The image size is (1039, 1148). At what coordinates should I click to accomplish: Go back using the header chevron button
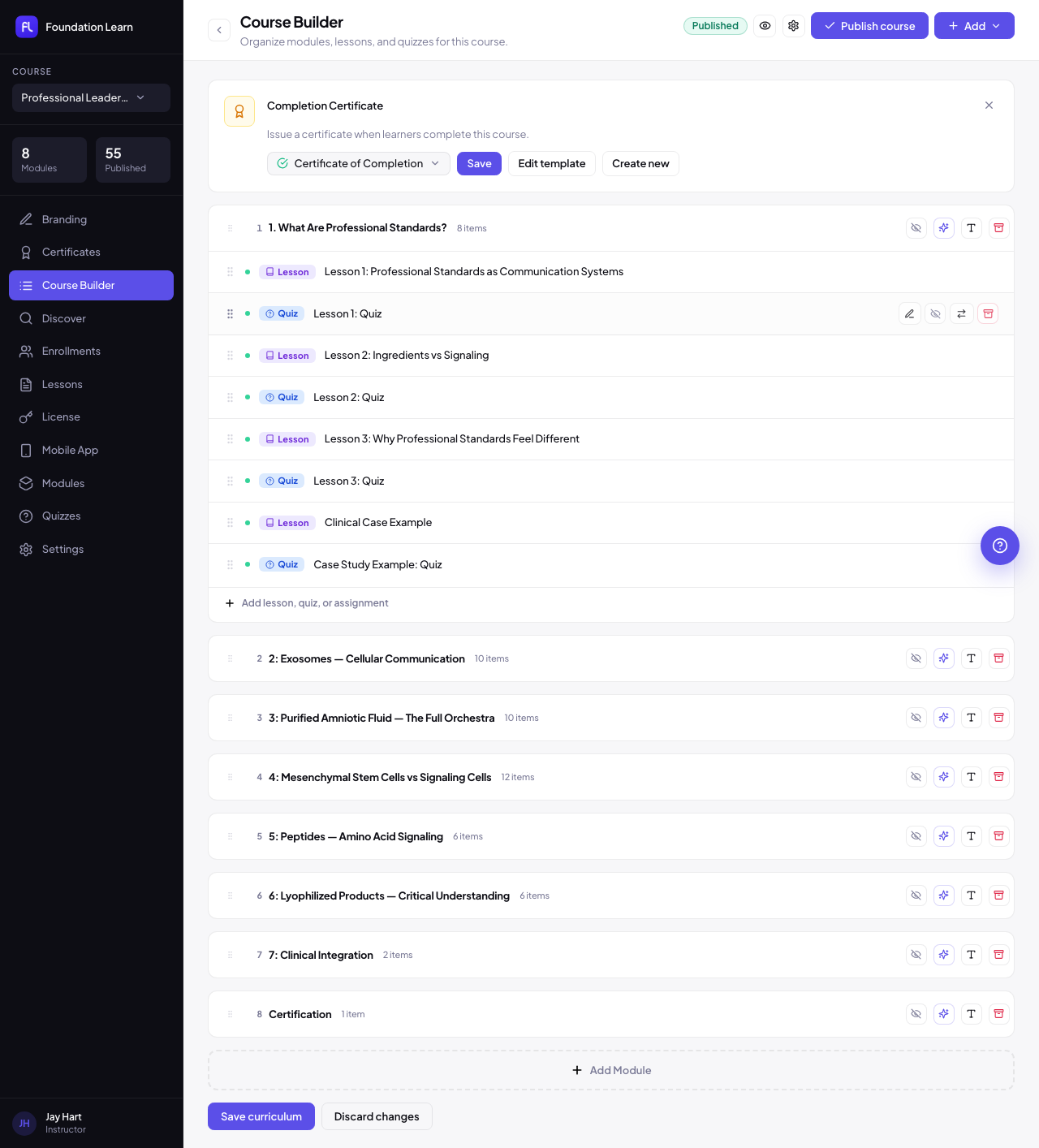pos(219,30)
